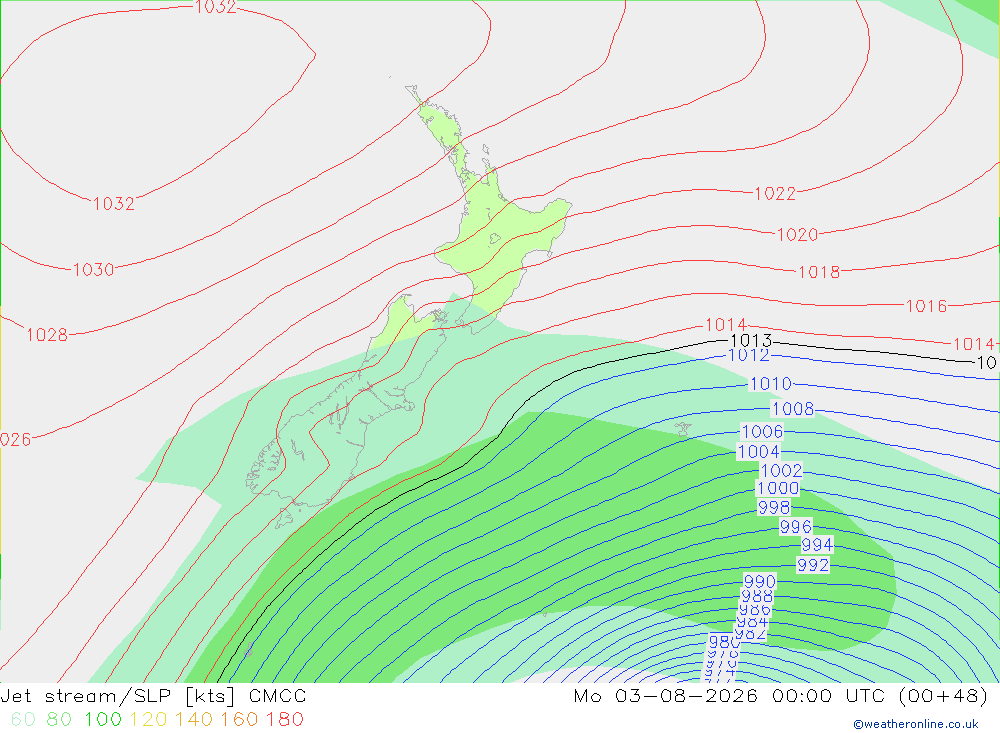Open the weatheronline.co.uk copyright link

916,724
